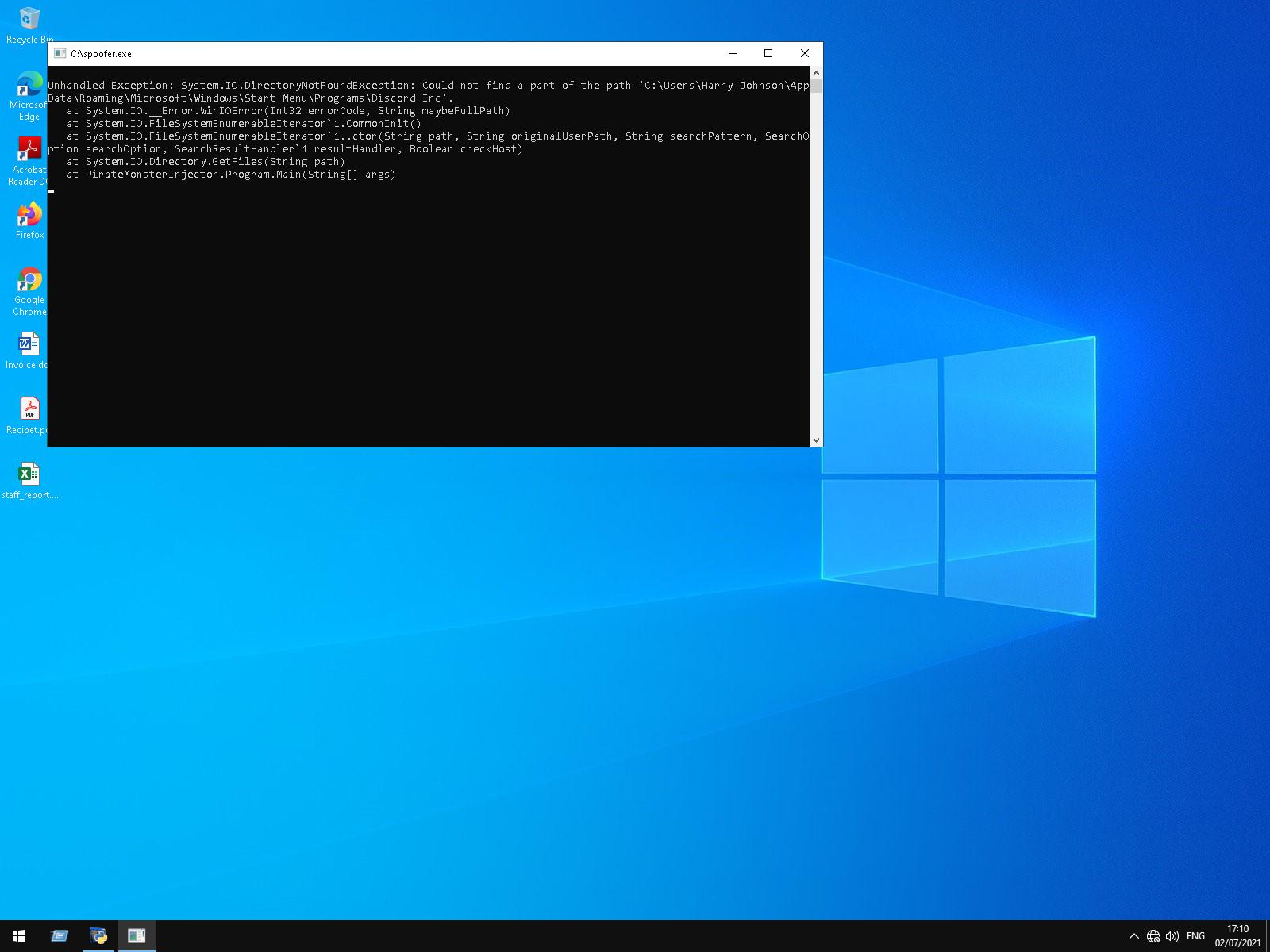
Task: Open the Recycle Bin desktop icon
Action: pos(29,25)
